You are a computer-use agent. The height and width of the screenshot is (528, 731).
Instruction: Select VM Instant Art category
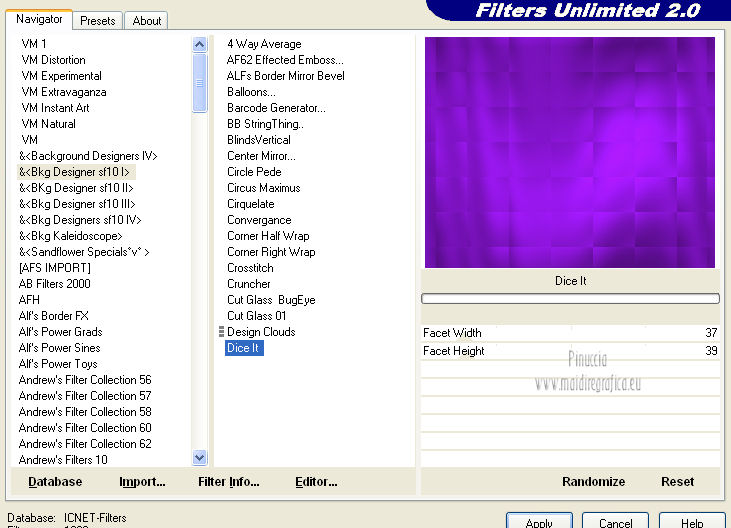pyautogui.click(x=55, y=108)
